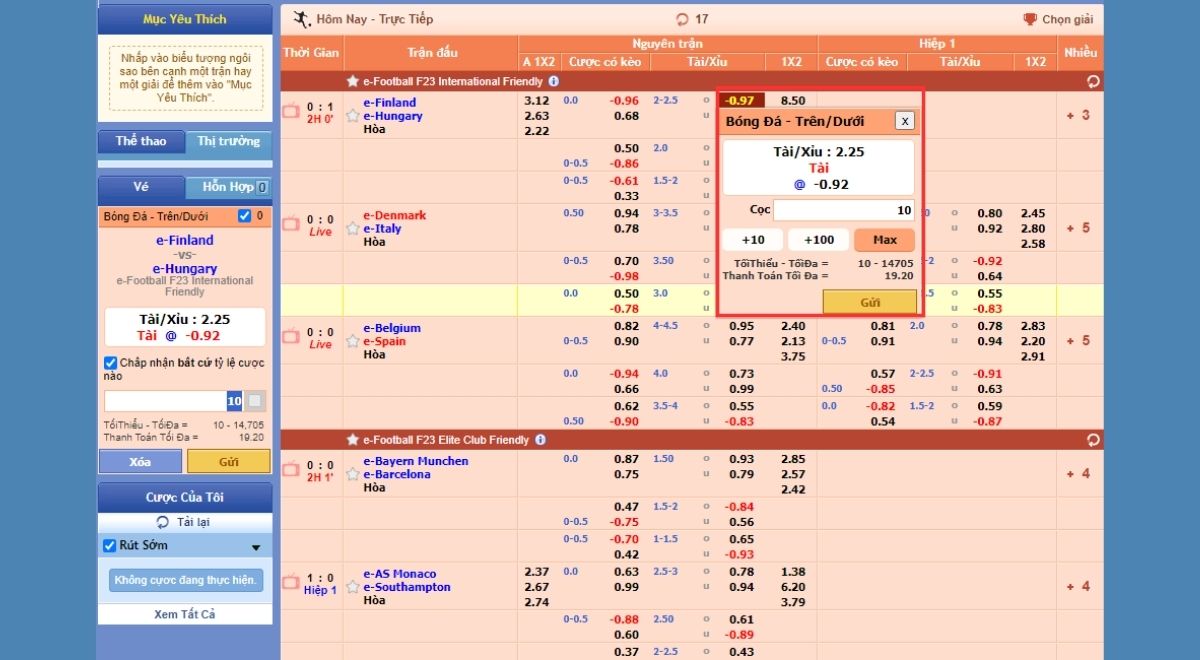Select the Hỗn Hợp tab
This screenshot has width=1200, height=660.
pos(229,187)
